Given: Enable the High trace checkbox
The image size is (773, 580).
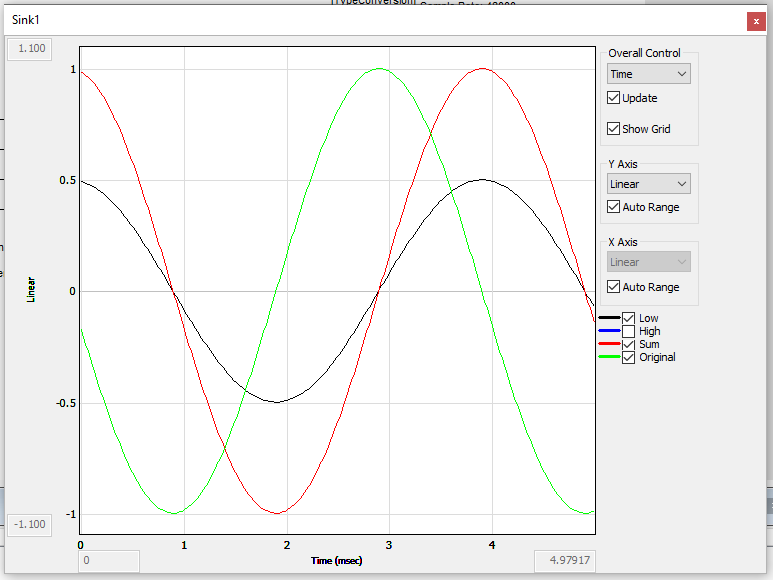Looking at the screenshot, I should pos(629,331).
